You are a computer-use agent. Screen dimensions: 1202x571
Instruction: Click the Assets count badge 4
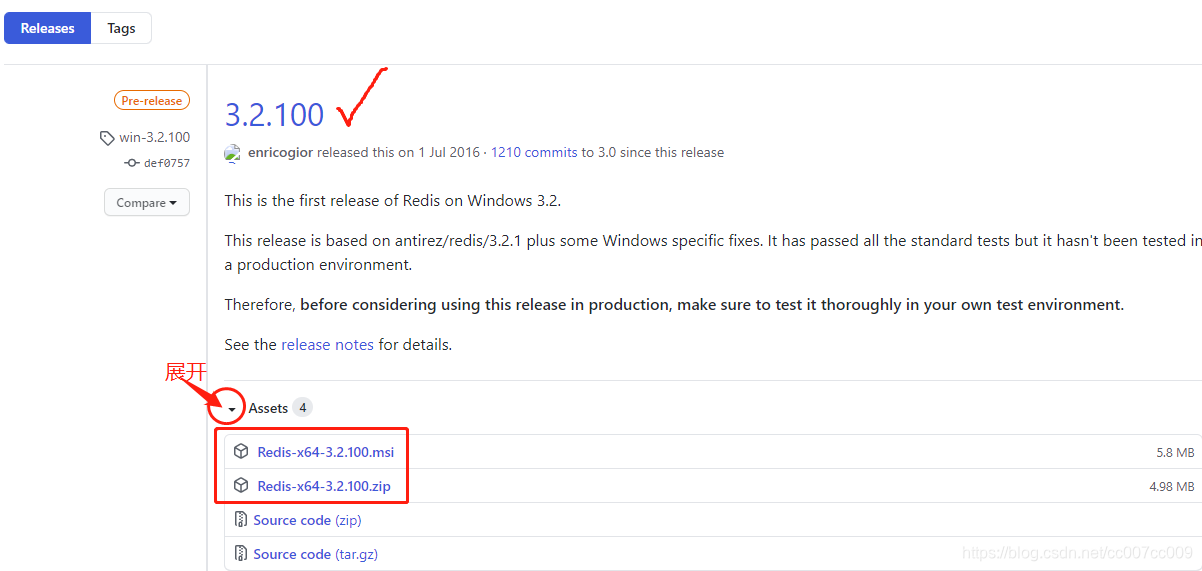point(302,407)
